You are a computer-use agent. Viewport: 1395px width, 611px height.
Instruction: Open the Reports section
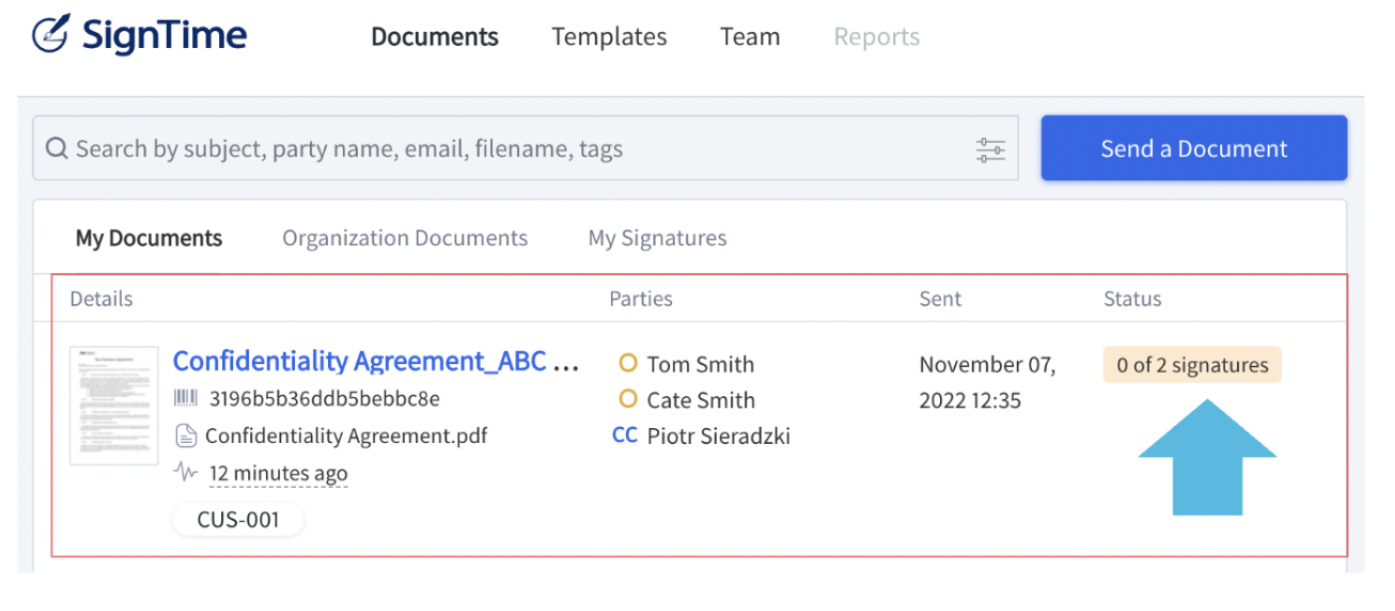(x=877, y=38)
